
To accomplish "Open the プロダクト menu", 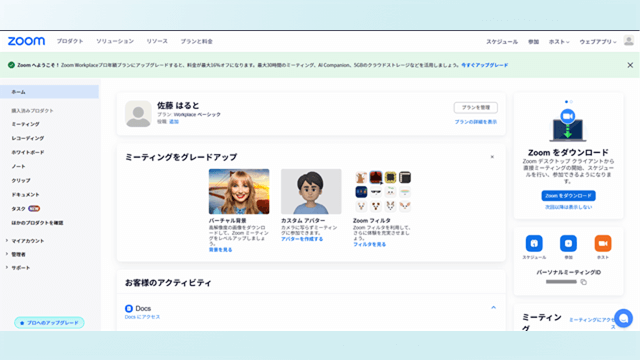I will coord(70,41).
